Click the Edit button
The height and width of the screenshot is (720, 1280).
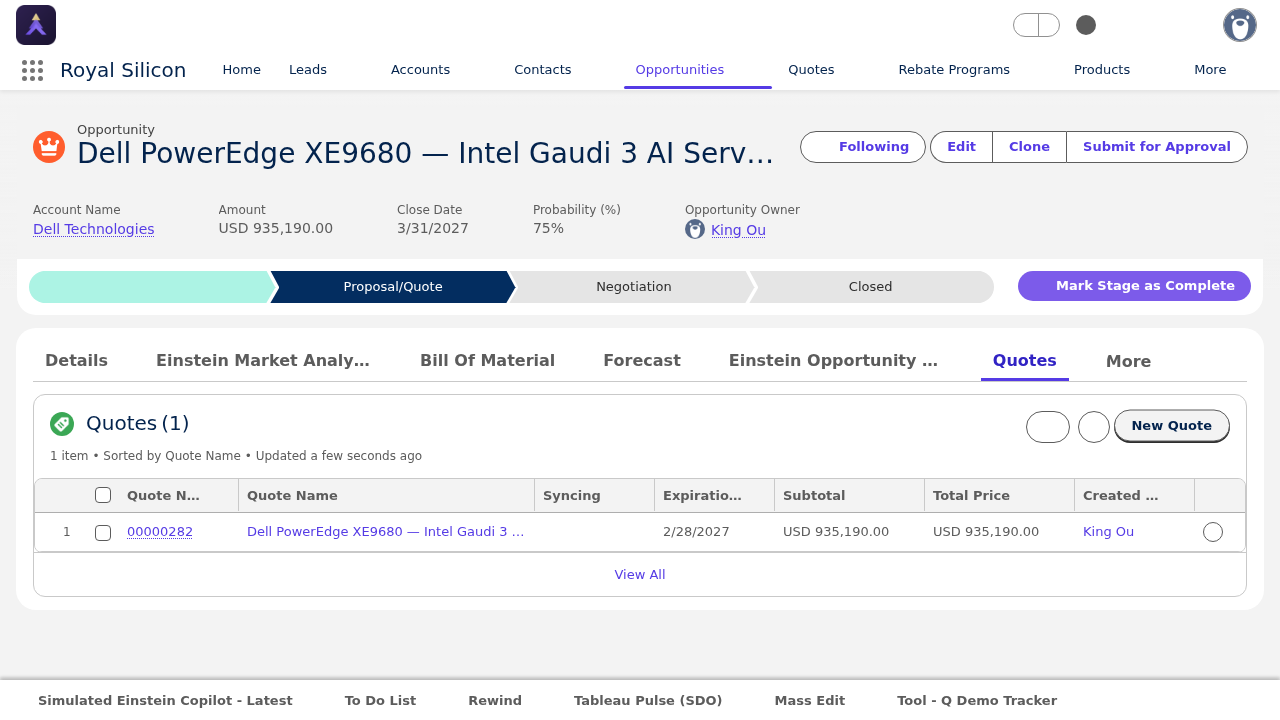click(961, 147)
